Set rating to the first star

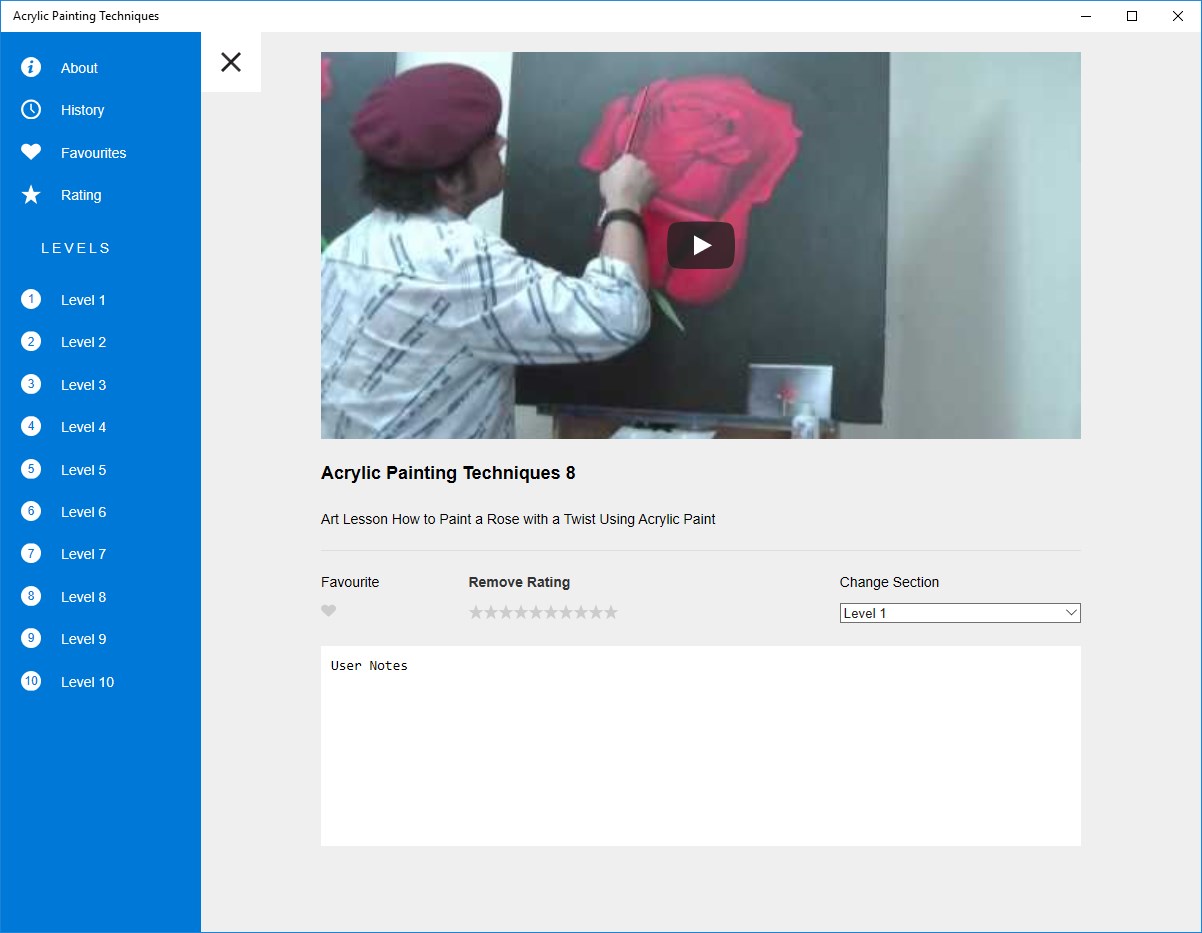point(476,612)
